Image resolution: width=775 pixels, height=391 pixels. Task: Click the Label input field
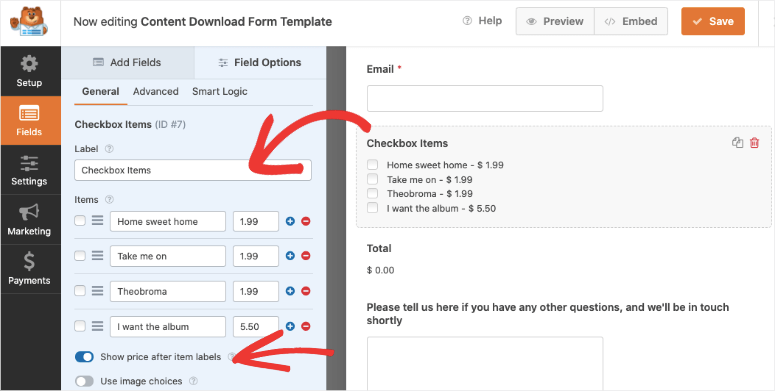click(193, 170)
